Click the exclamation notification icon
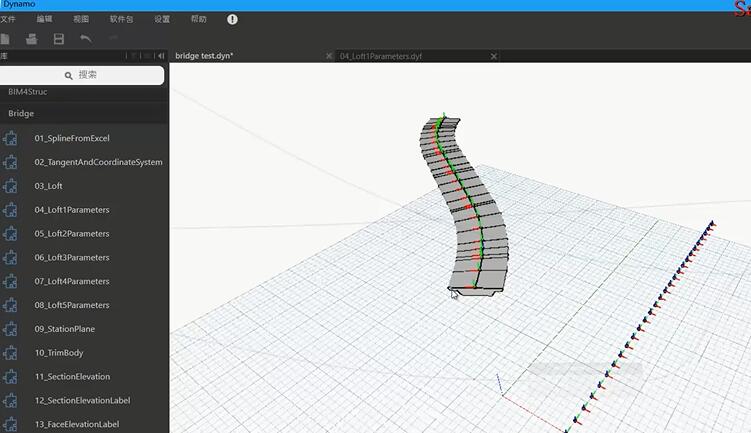Screen dimensions: 751x433 [x=233, y=19]
